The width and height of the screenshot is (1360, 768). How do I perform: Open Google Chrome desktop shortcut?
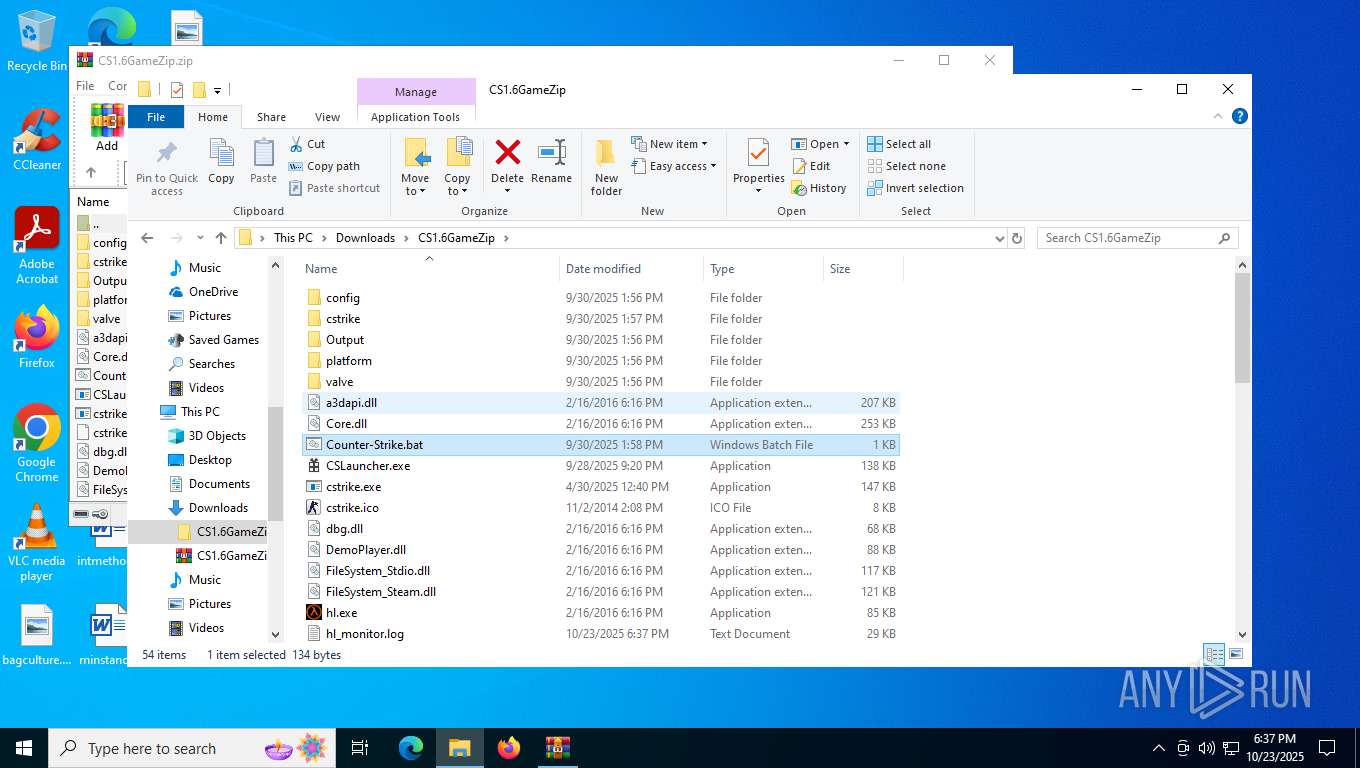coord(36,444)
